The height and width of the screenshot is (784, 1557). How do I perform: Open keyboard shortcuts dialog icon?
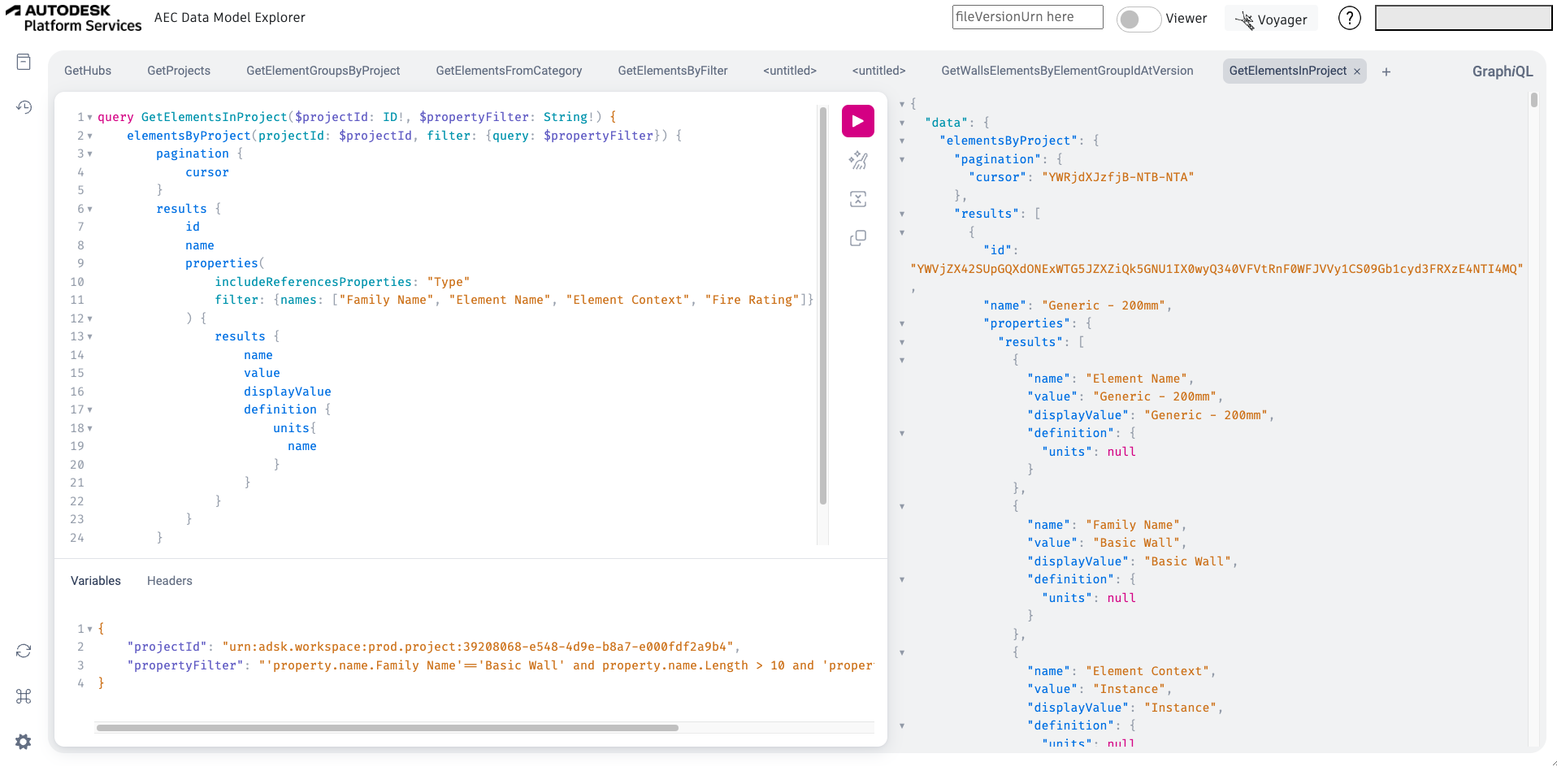[x=24, y=696]
